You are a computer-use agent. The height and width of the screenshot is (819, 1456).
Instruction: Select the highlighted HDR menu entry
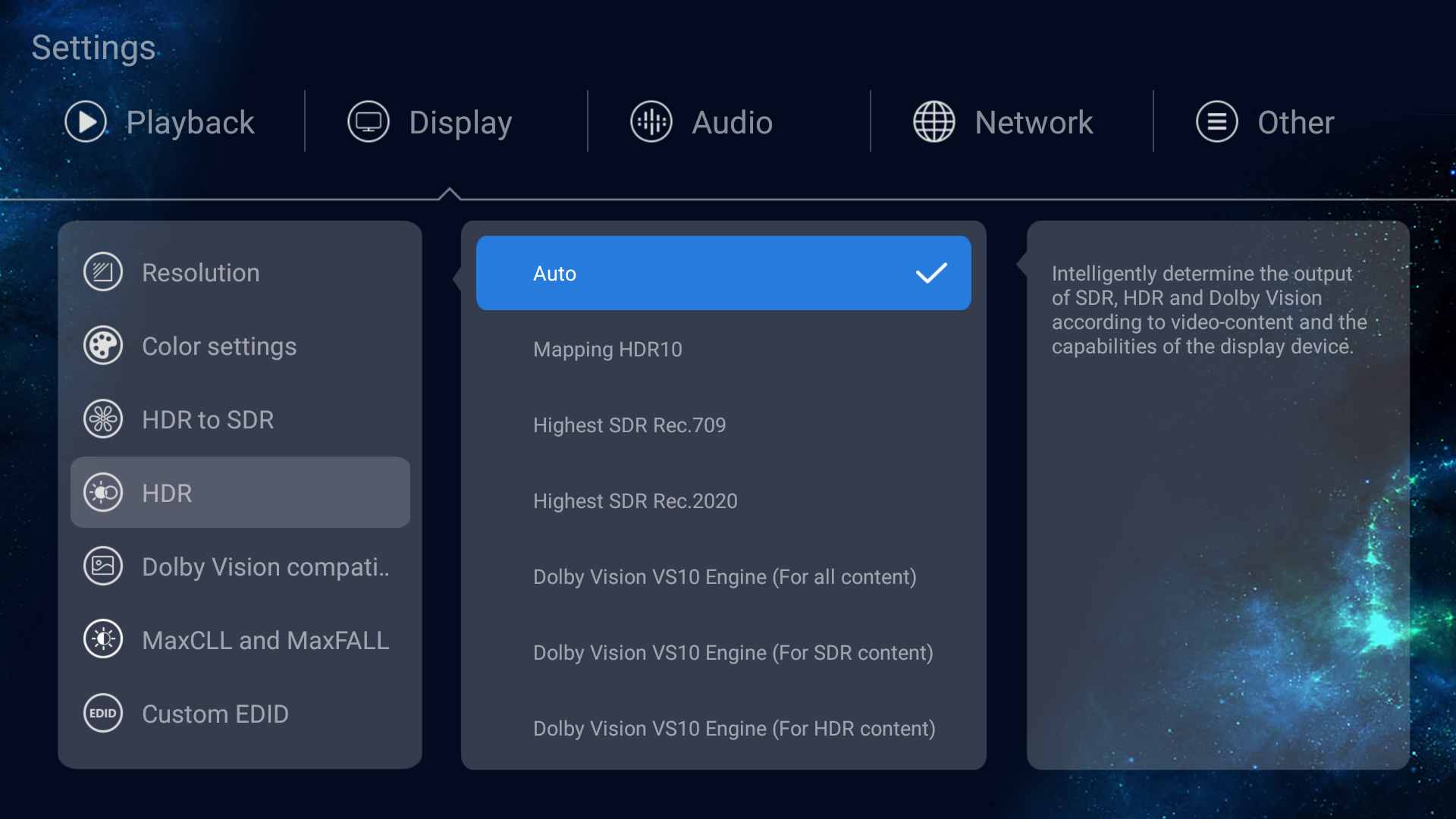[x=240, y=493]
